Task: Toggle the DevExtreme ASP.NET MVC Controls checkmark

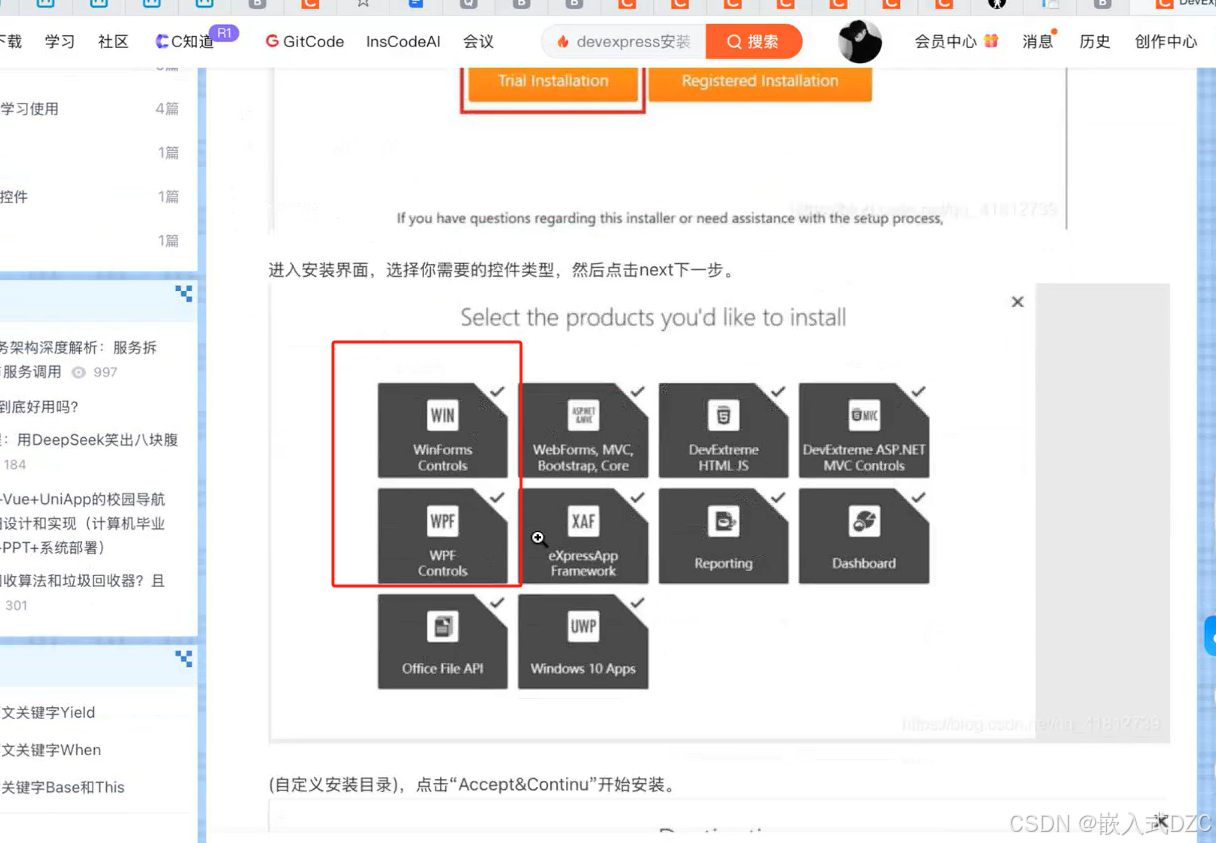Action: [x=918, y=392]
